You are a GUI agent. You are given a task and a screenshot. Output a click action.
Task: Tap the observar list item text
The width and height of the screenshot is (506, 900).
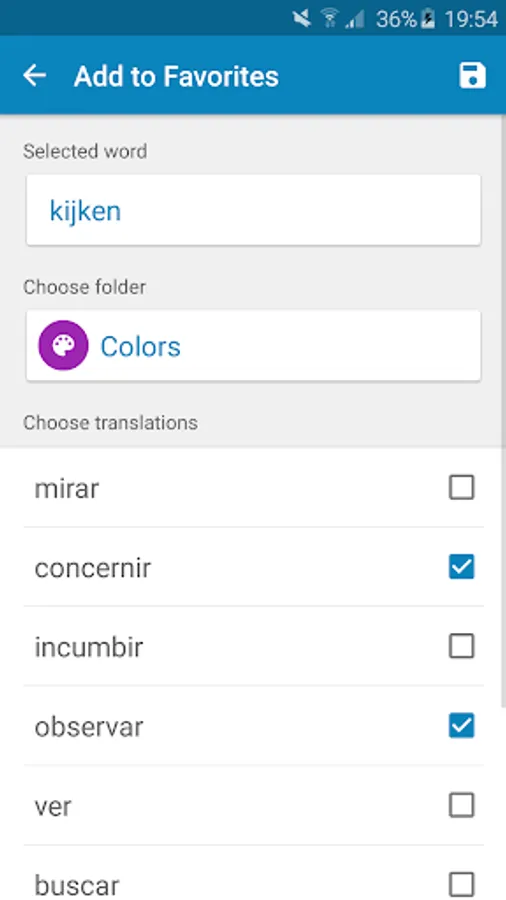88,727
